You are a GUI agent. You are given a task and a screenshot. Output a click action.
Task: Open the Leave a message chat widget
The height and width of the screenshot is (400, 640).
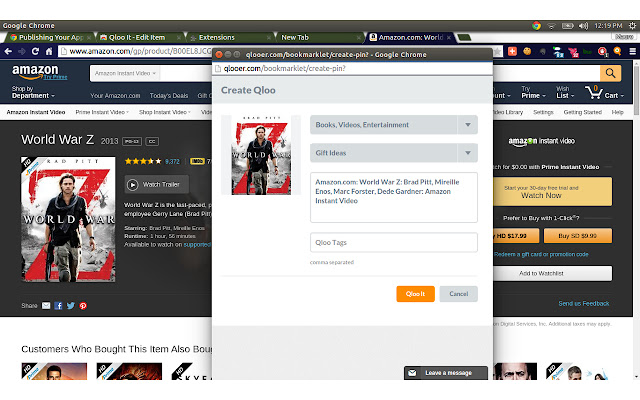pos(446,373)
